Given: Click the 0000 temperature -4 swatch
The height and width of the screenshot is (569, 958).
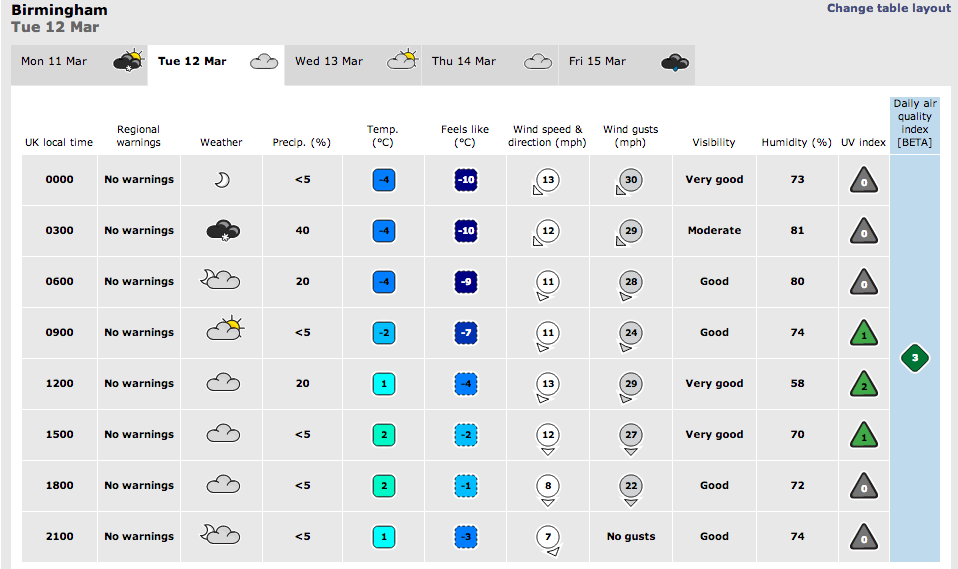Looking at the screenshot, I should (x=384, y=180).
